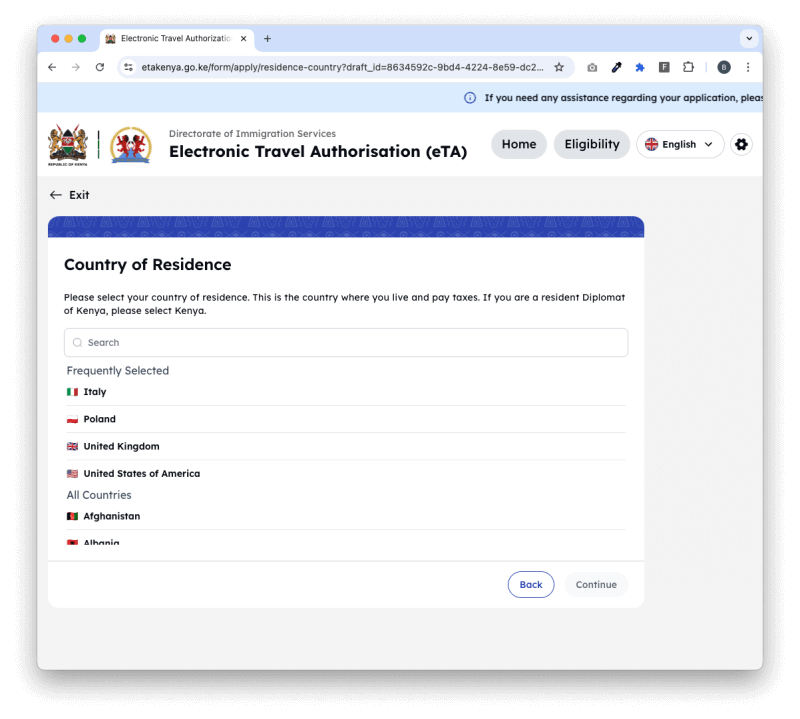Open Chrome three-dot menu
Image resolution: width=800 pixels, height=719 pixels.
tap(748, 67)
